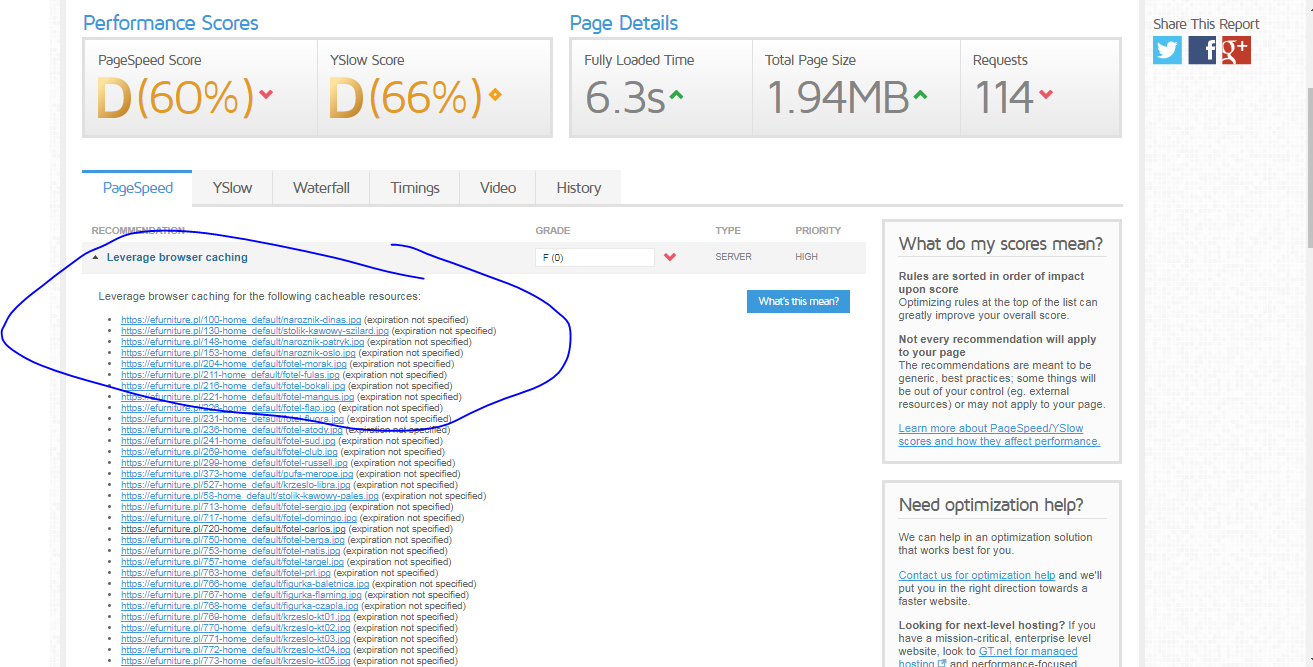This screenshot has height=667, width=1313.
Task: Share the report on Google Plus
Action: click(x=1236, y=50)
